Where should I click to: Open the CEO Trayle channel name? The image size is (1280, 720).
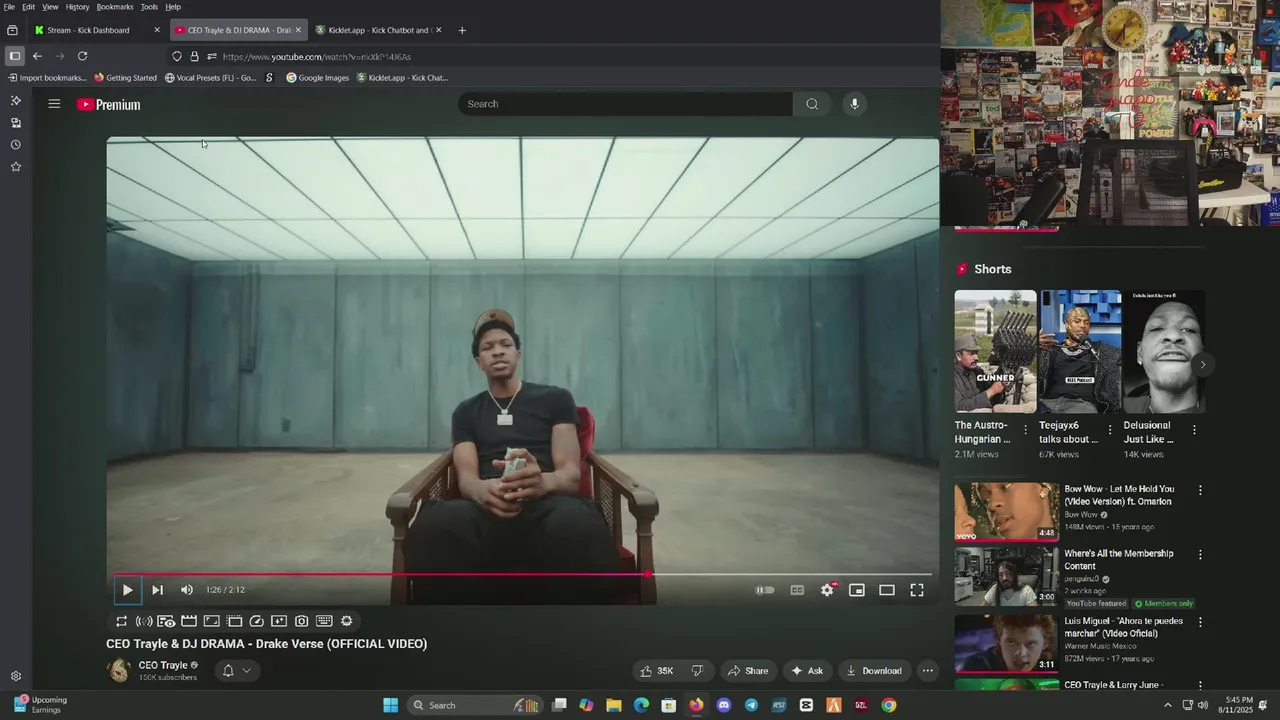(162, 665)
